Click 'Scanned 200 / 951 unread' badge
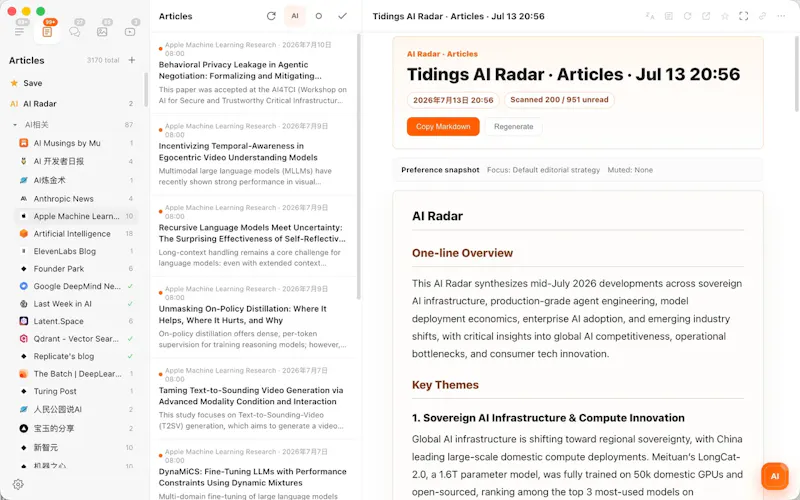The width and height of the screenshot is (800, 500). tap(559, 100)
